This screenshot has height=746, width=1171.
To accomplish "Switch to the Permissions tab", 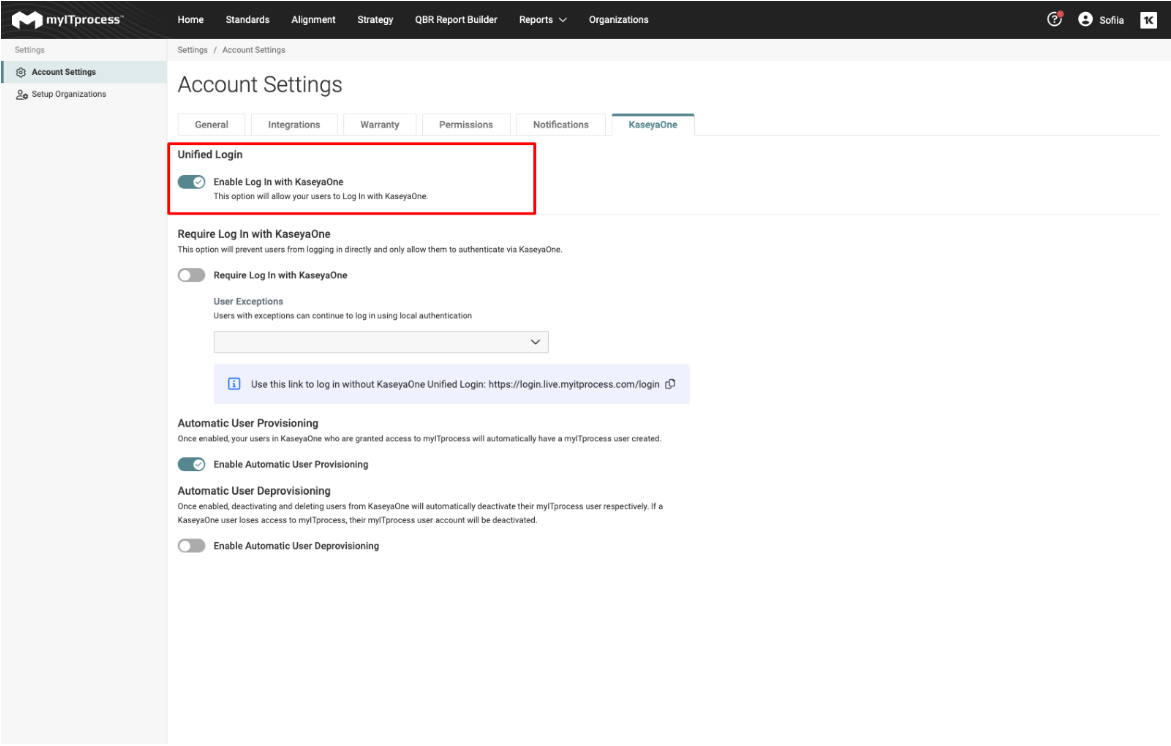I will pos(466,125).
